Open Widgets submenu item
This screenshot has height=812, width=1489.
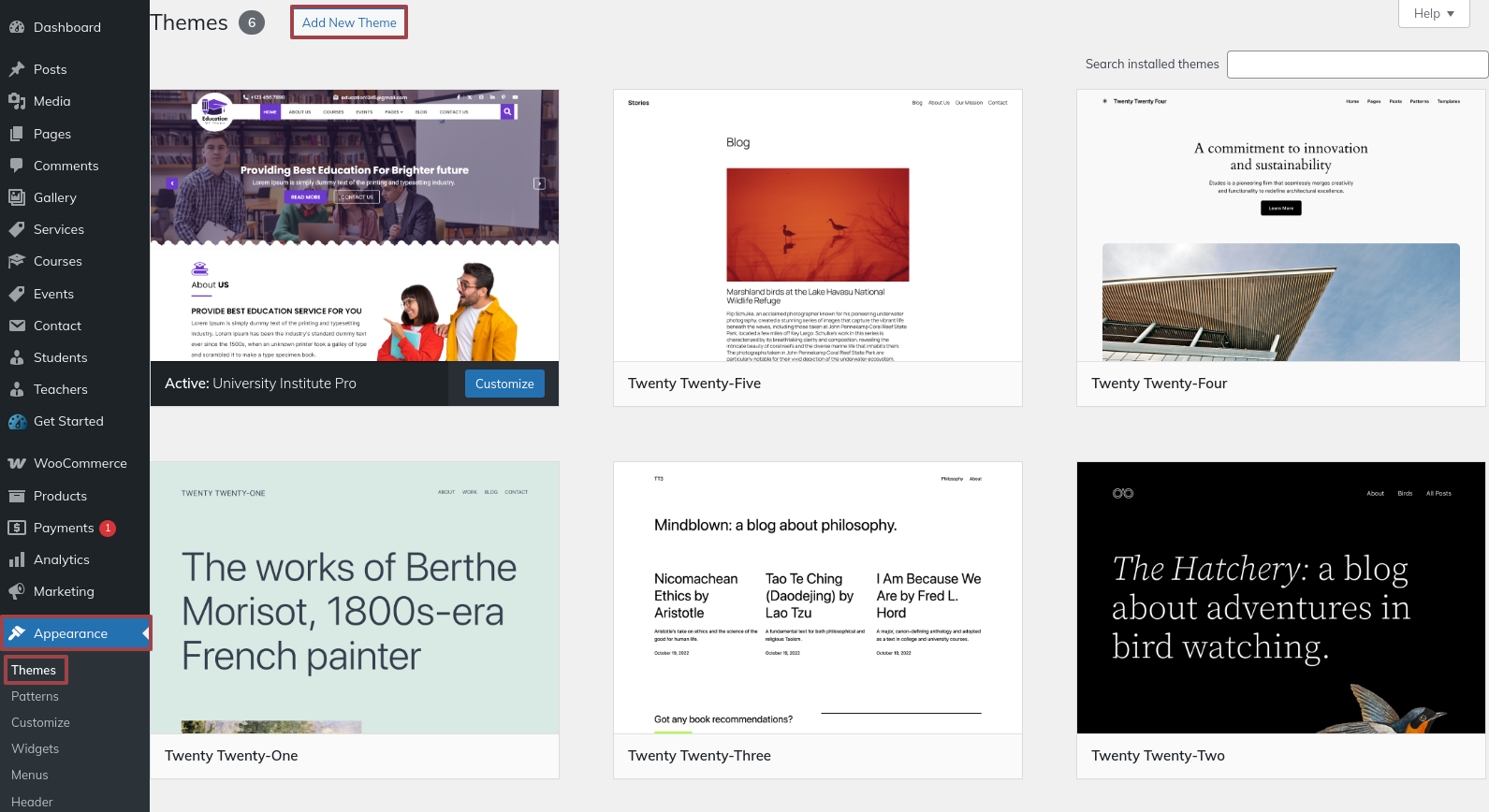click(35, 748)
